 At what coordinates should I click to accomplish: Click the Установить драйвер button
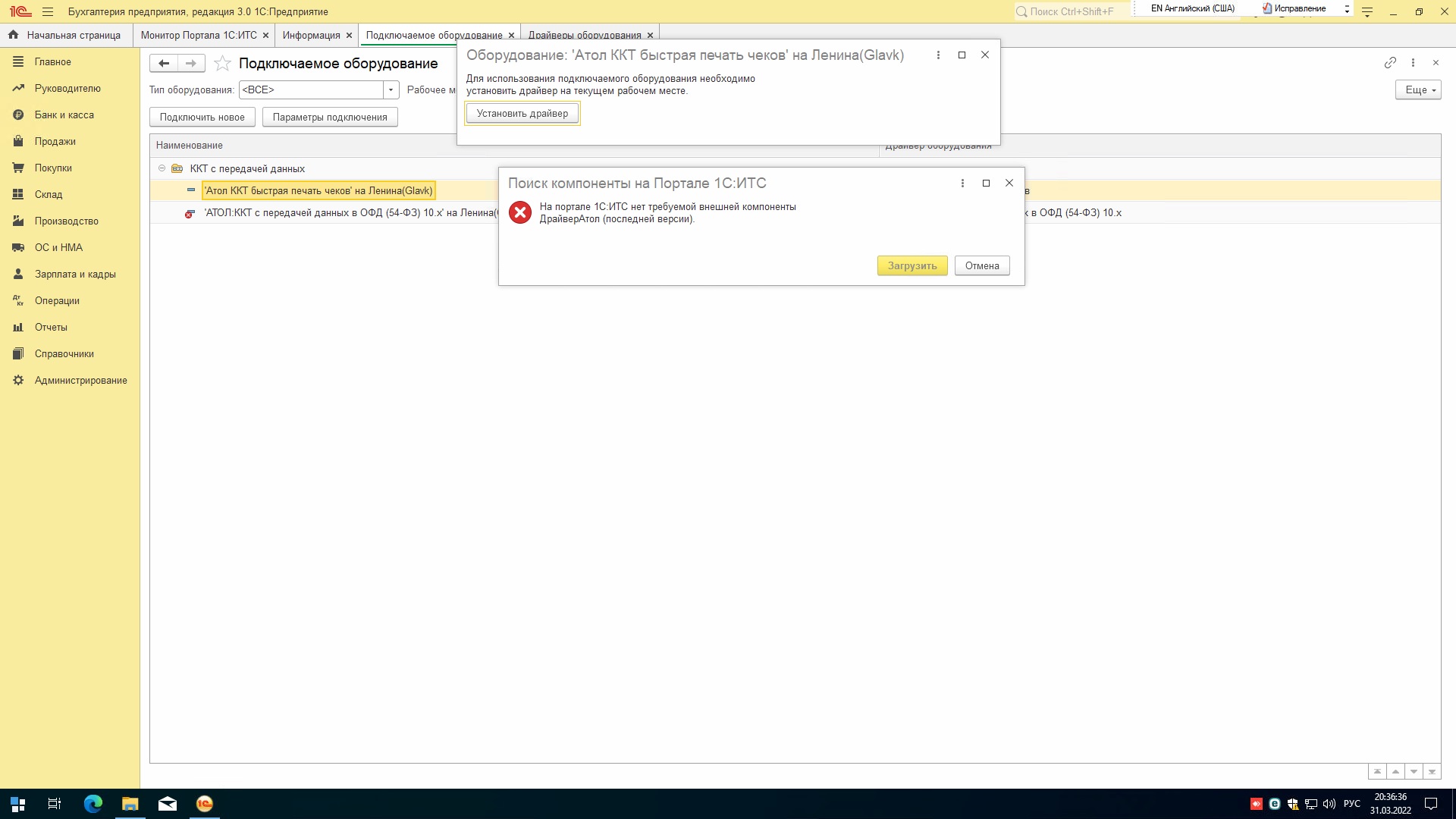click(522, 113)
